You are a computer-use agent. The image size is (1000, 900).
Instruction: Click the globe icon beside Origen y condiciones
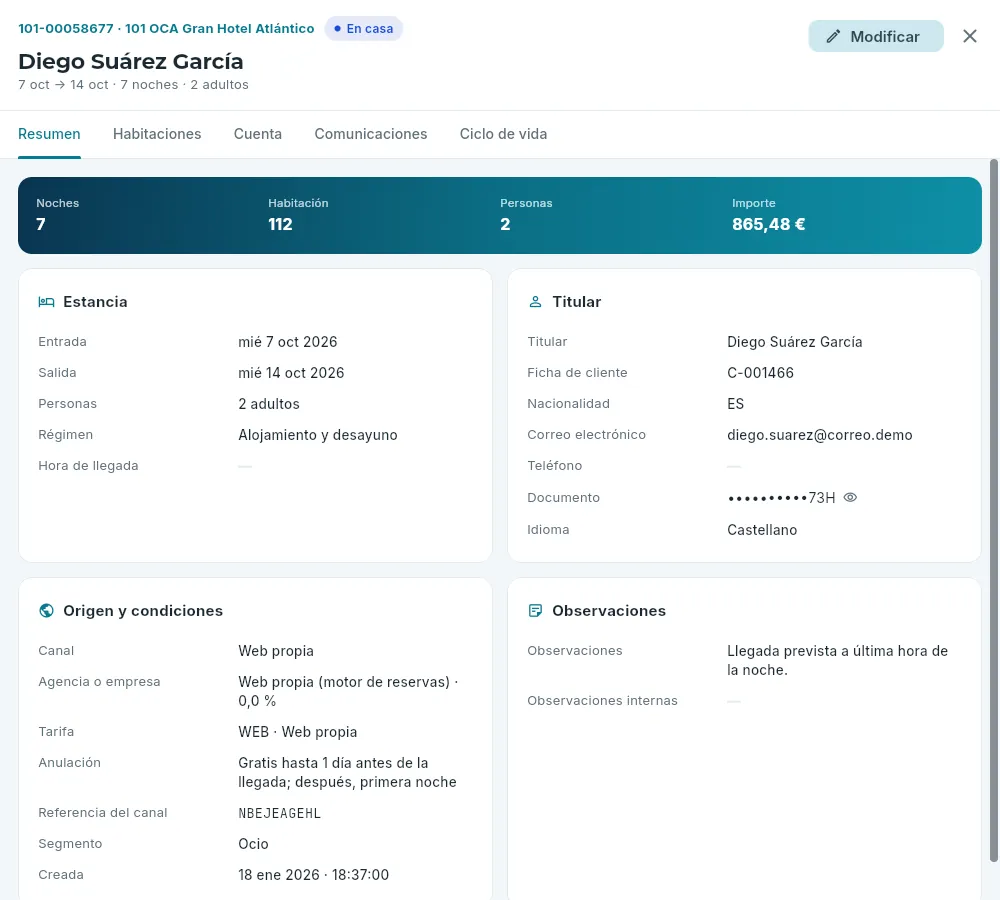[x=46, y=610]
